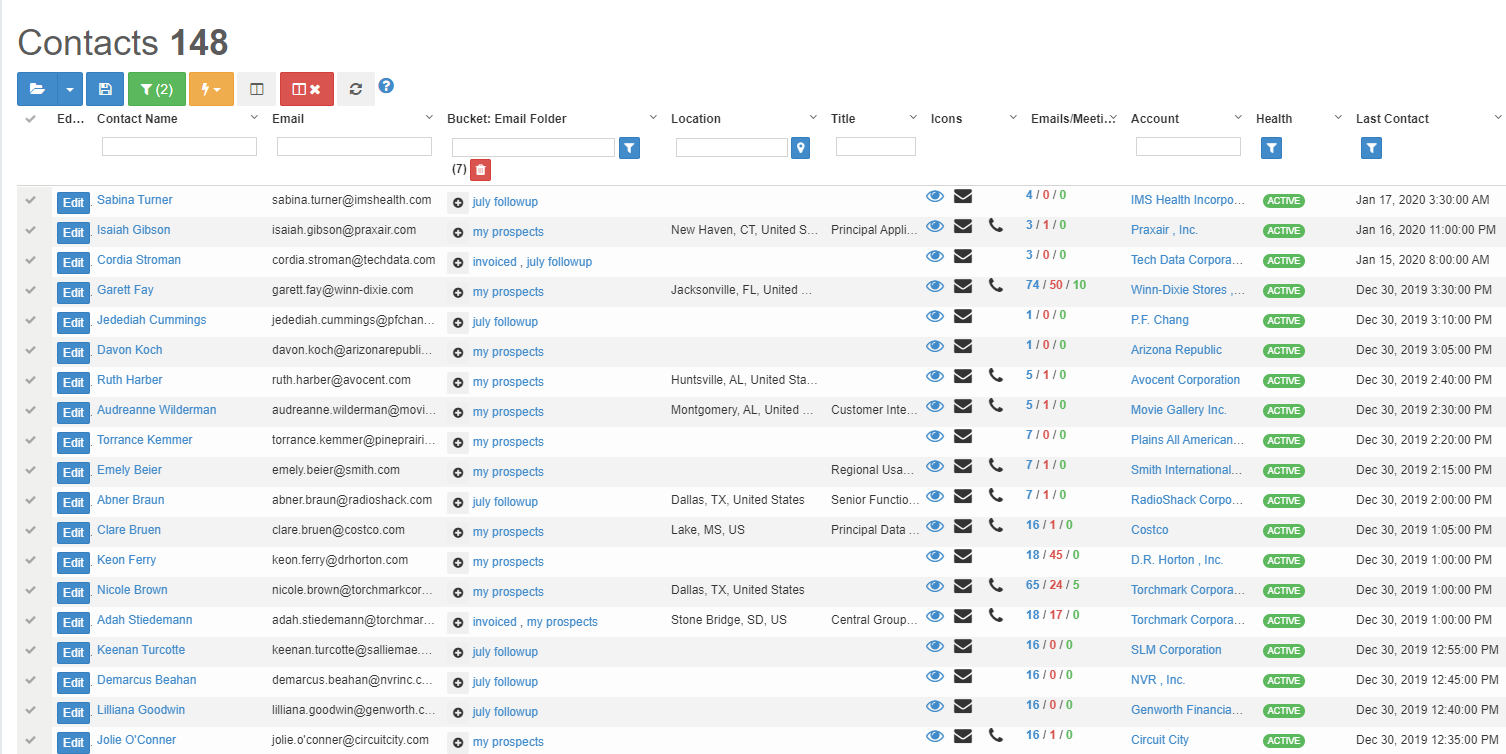The height and width of the screenshot is (754, 1506).
Task: Add bucket for Lilliana Goodwin with plus icon
Action: tap(458, 712)
